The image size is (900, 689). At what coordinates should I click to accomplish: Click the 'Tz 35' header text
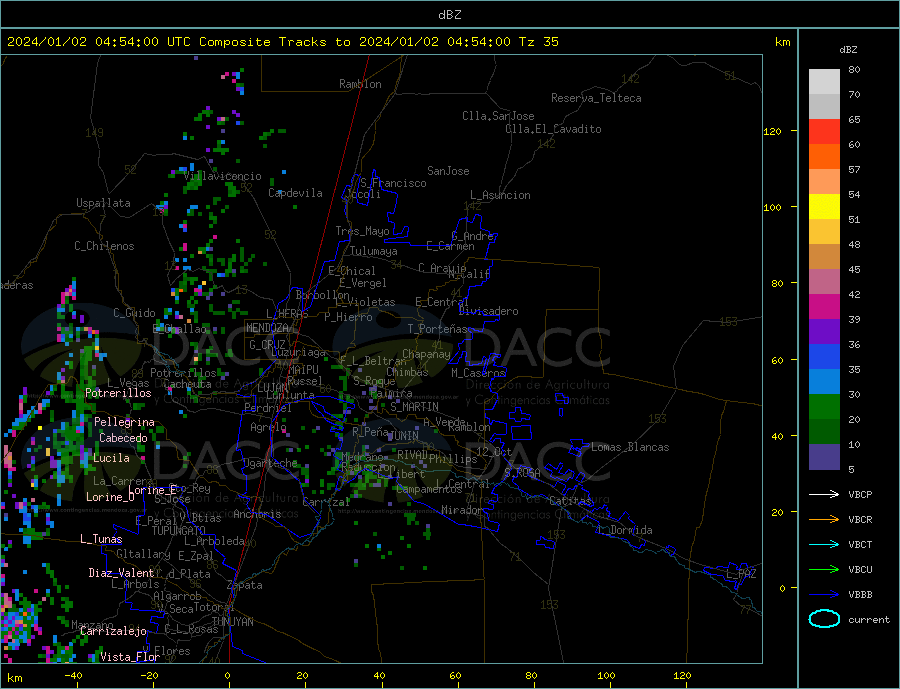[x=538, y=42]
